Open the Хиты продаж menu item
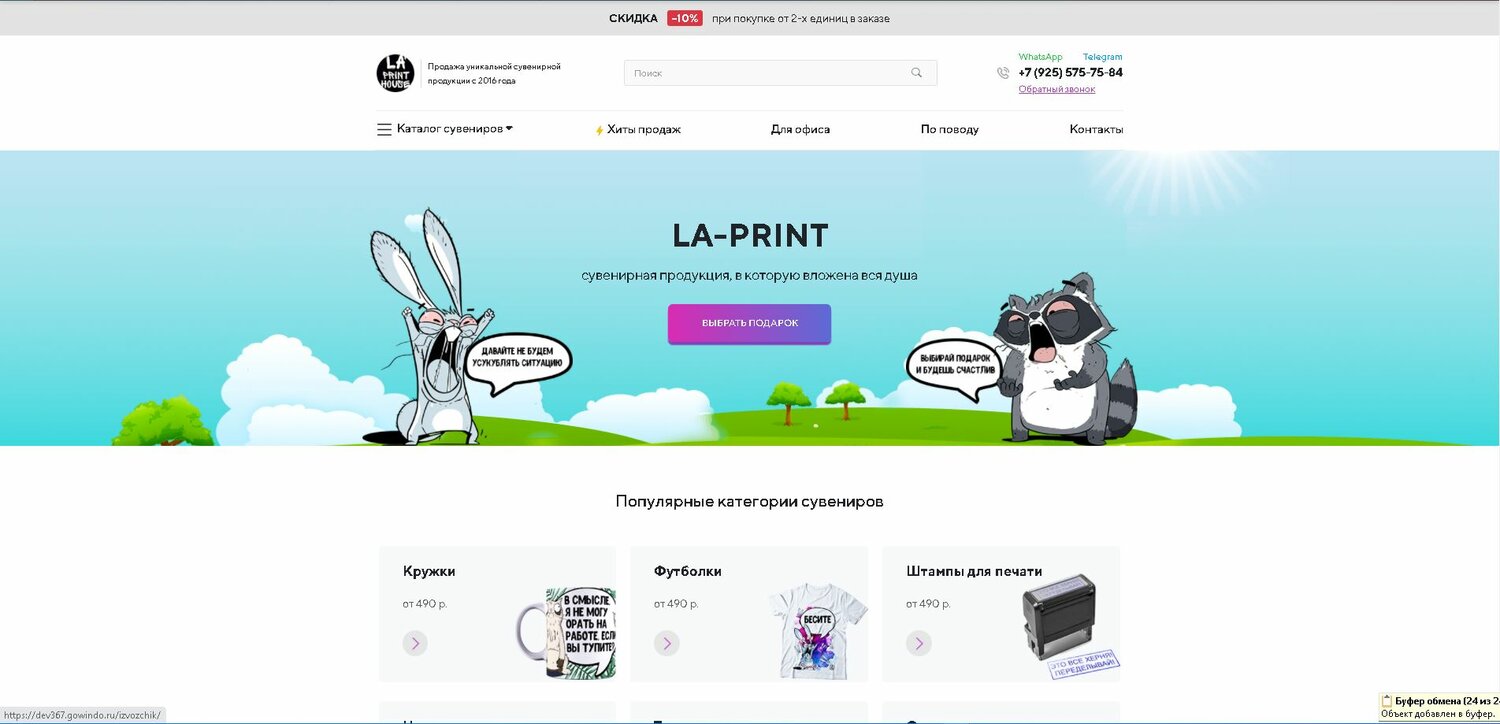 point(644,130)
